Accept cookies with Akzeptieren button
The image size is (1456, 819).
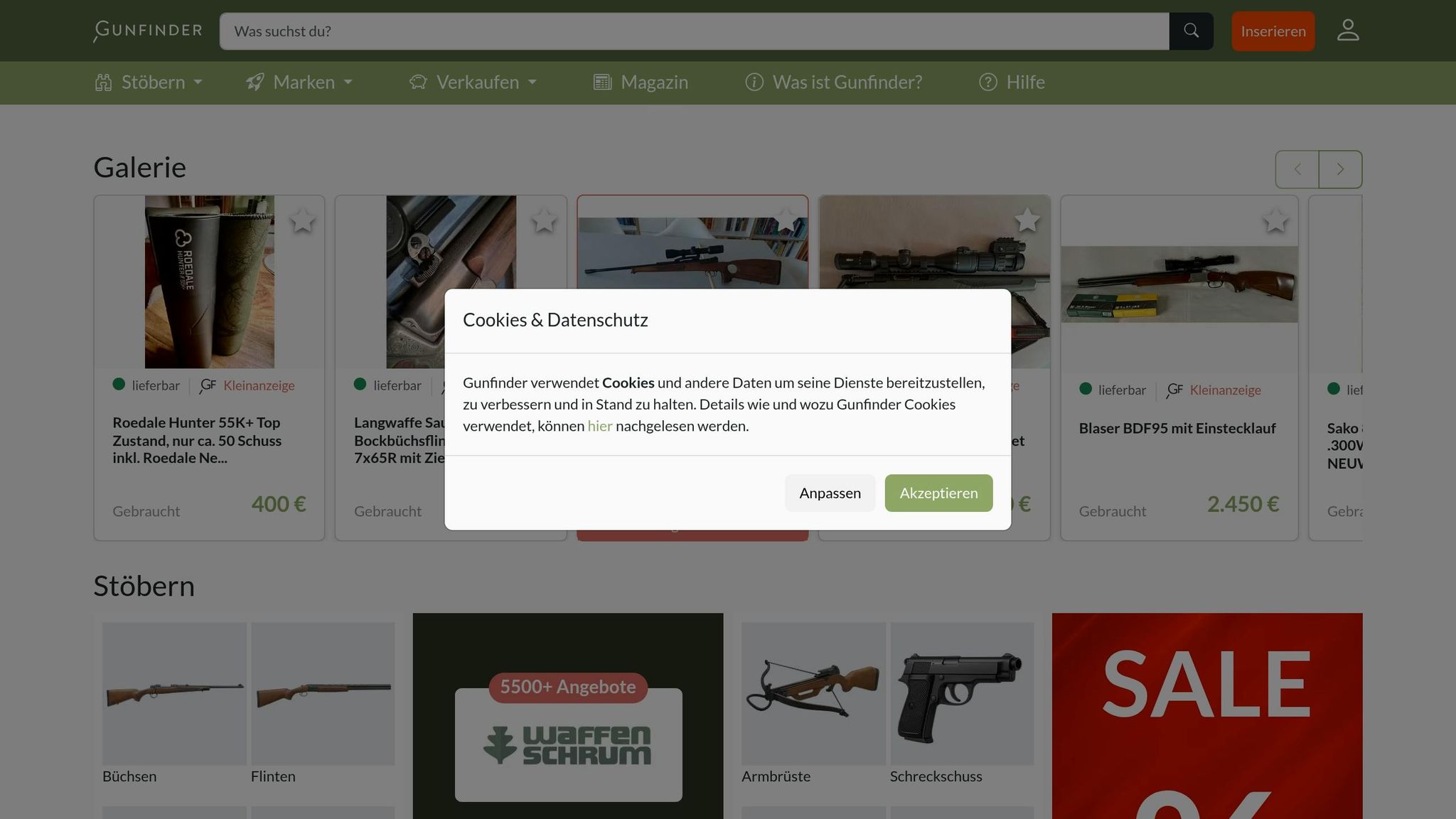(938, 493)
